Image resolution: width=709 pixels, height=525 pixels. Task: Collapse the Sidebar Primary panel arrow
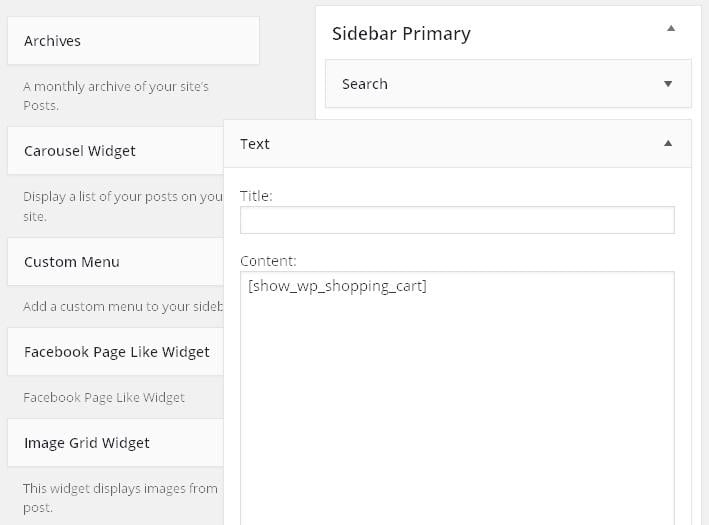tap(670, 29)
